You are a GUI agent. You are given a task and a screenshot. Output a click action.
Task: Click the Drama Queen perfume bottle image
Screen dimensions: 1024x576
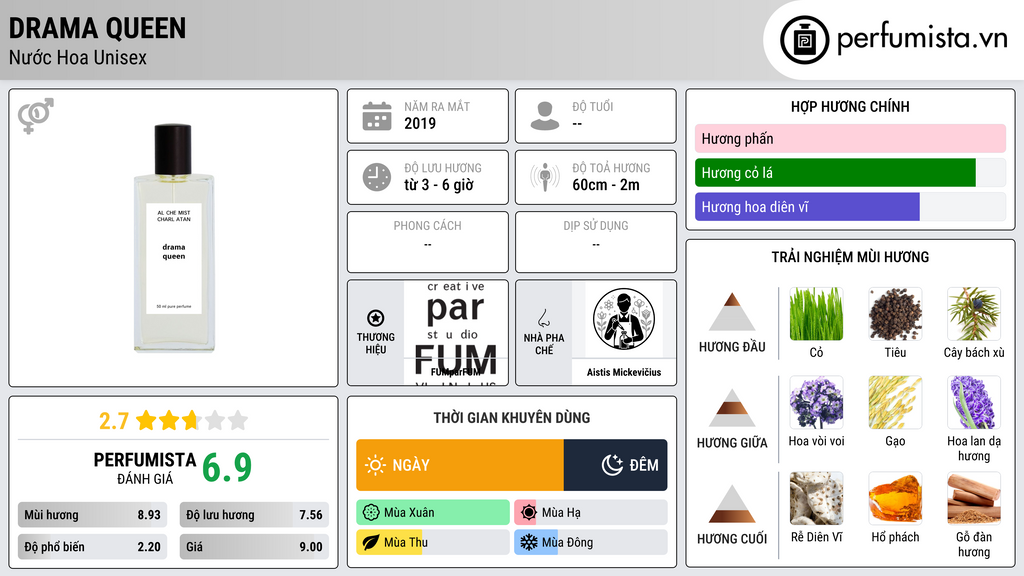coord(174,238)
